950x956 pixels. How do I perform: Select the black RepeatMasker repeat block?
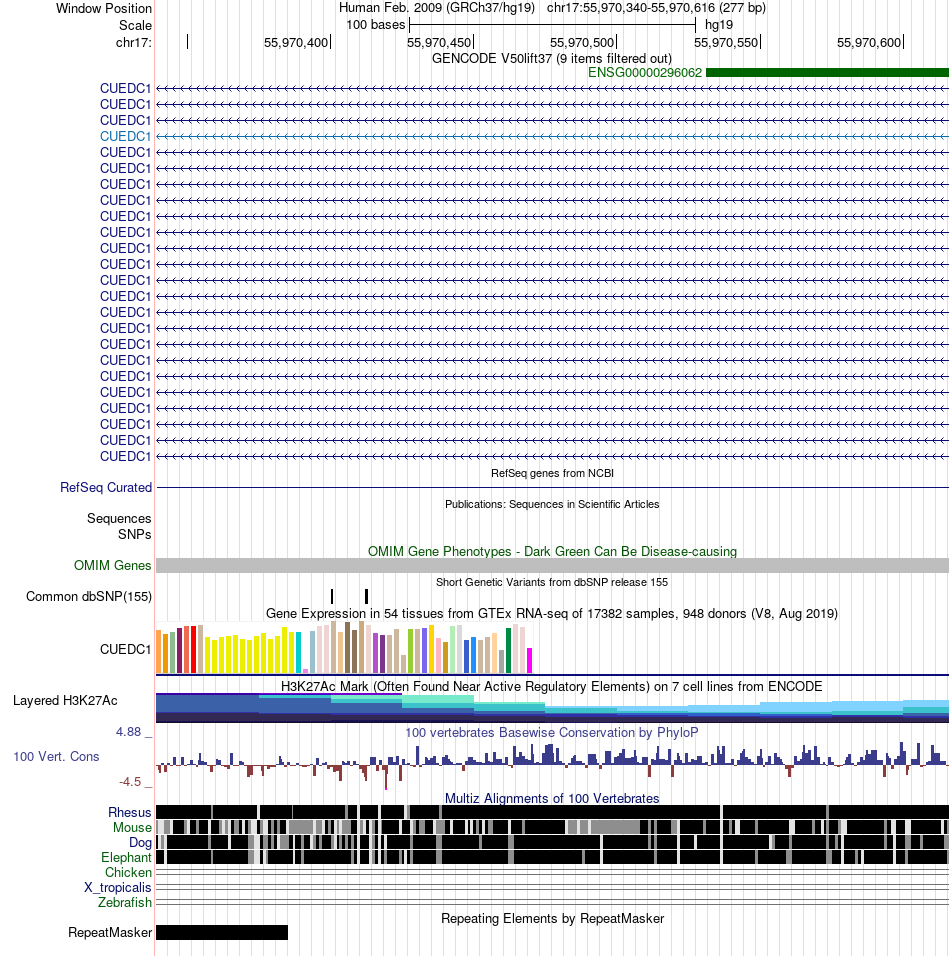(222, 932)
